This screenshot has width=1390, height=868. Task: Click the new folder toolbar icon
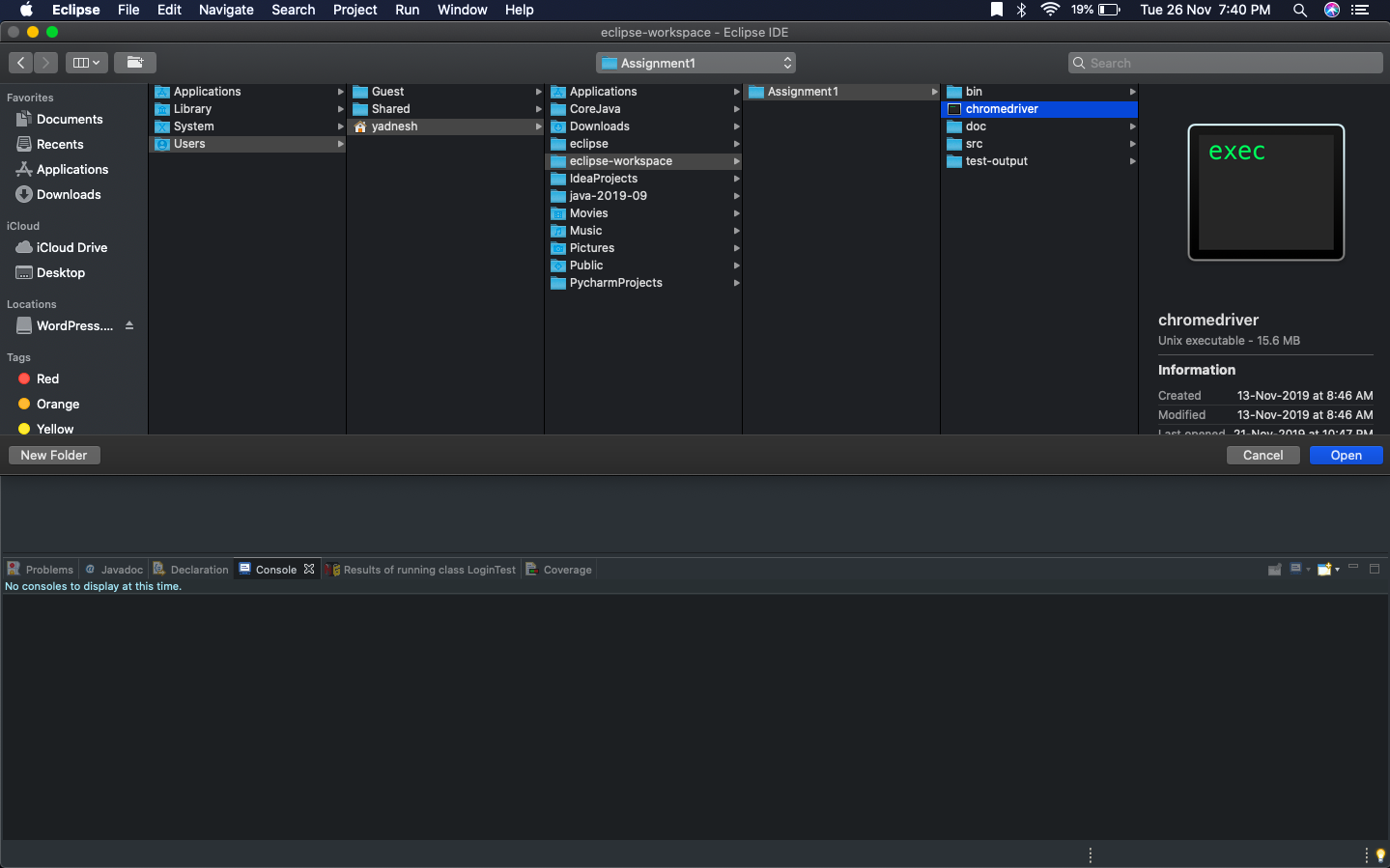(x=135, y=63)
